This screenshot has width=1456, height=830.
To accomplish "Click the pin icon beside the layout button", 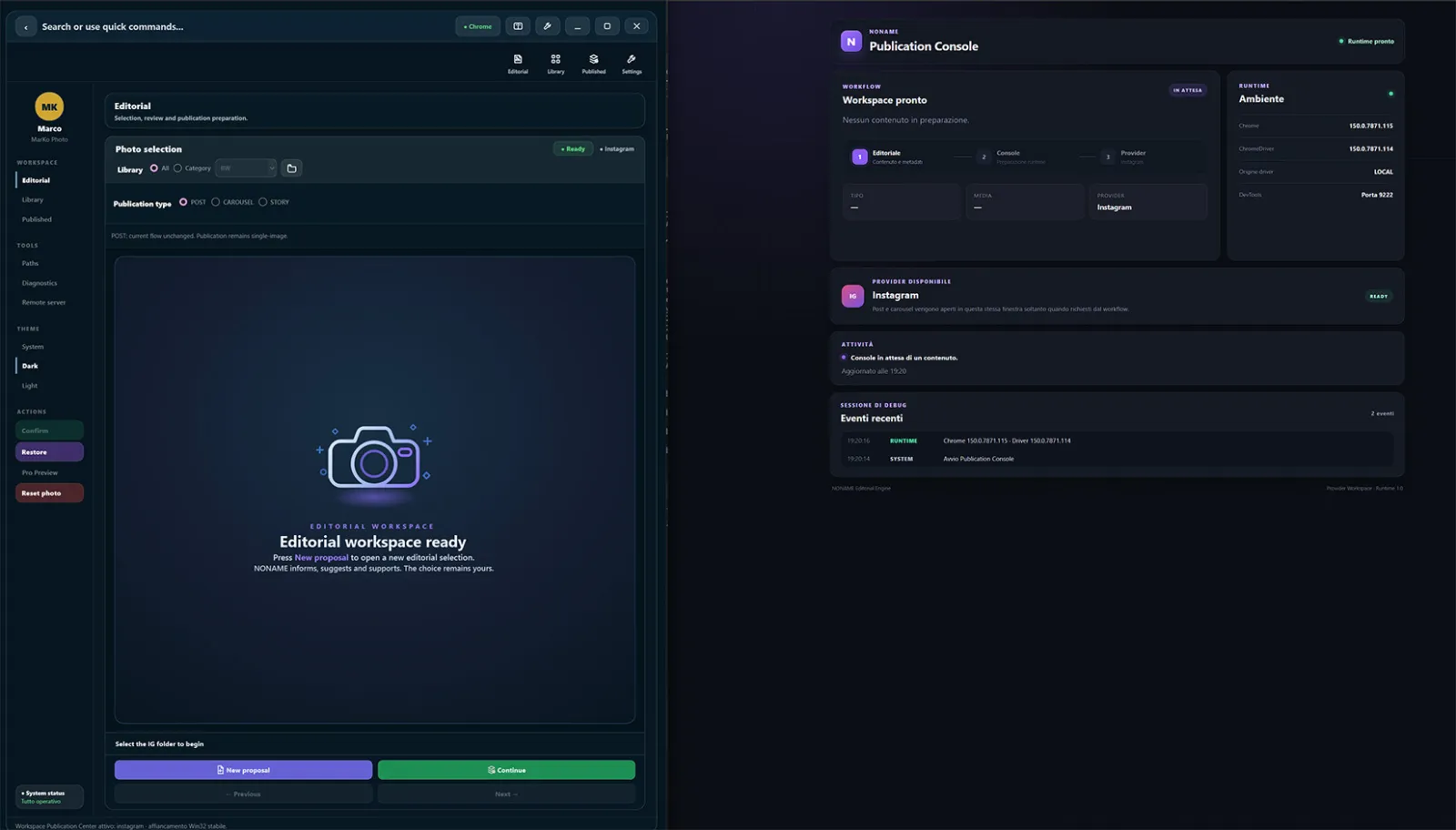I will 548,26.
